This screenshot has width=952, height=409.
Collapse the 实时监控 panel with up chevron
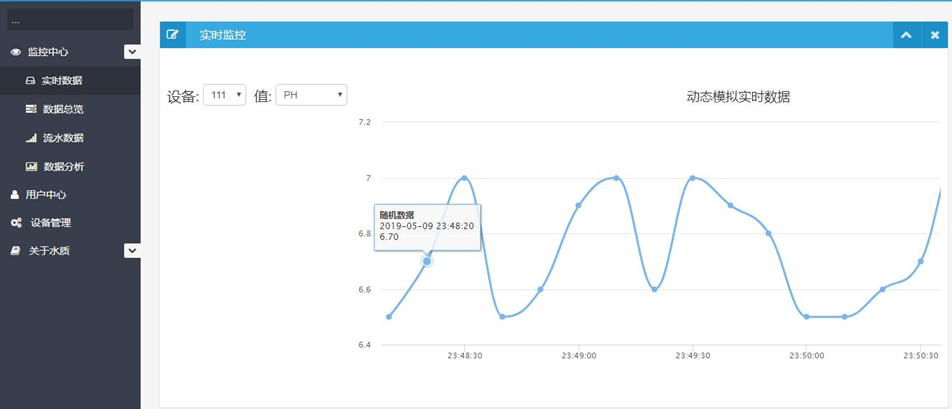click(906, 35)
